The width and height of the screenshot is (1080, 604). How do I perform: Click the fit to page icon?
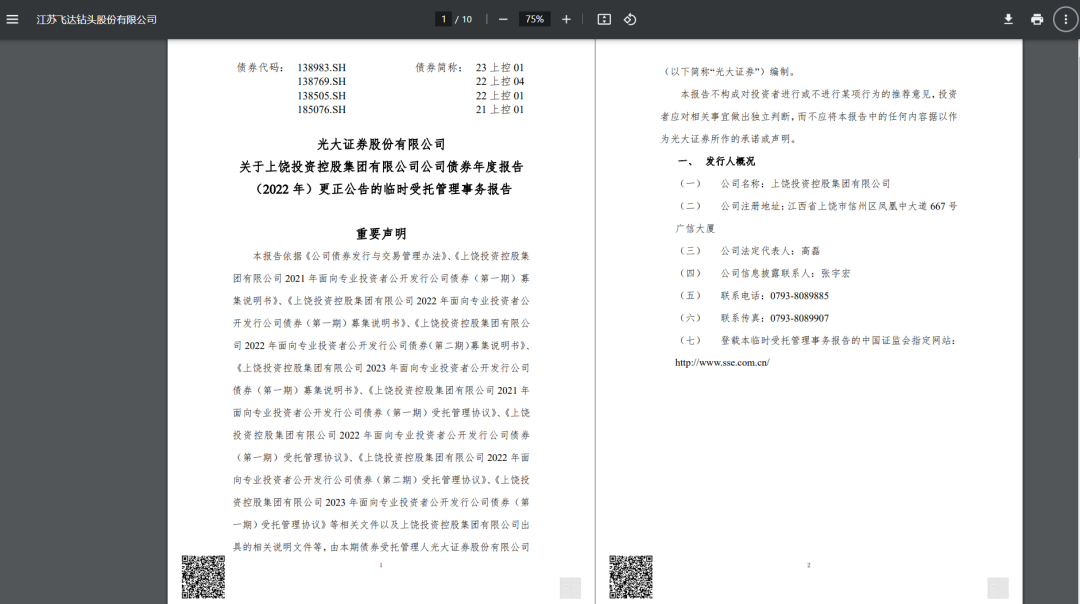pos(604,19)
